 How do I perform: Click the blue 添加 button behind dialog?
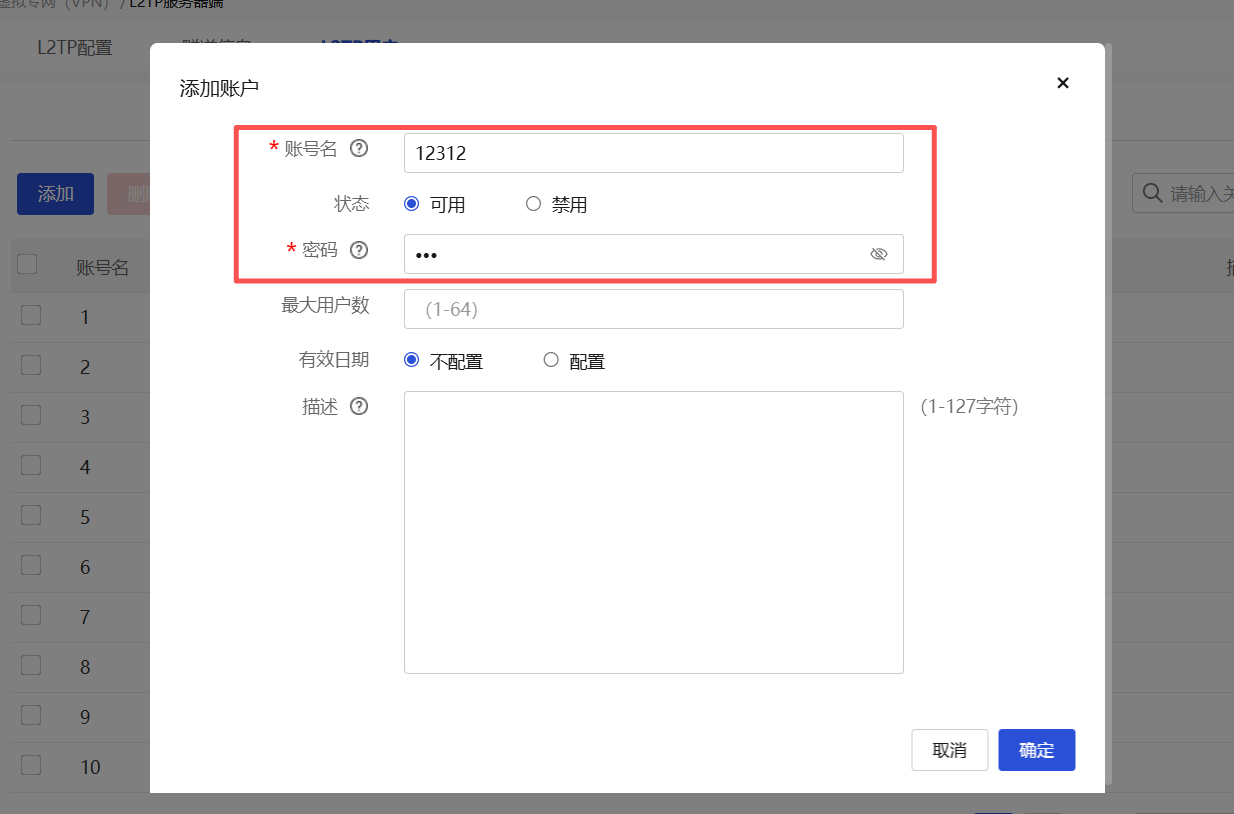(56, 194)
